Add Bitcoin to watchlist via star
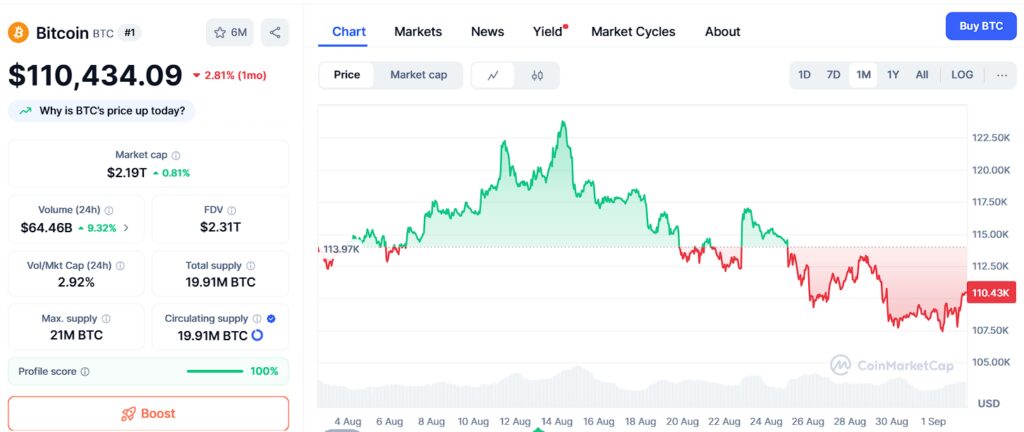The width and height of the screenshot is (1024, 432). 220,33
